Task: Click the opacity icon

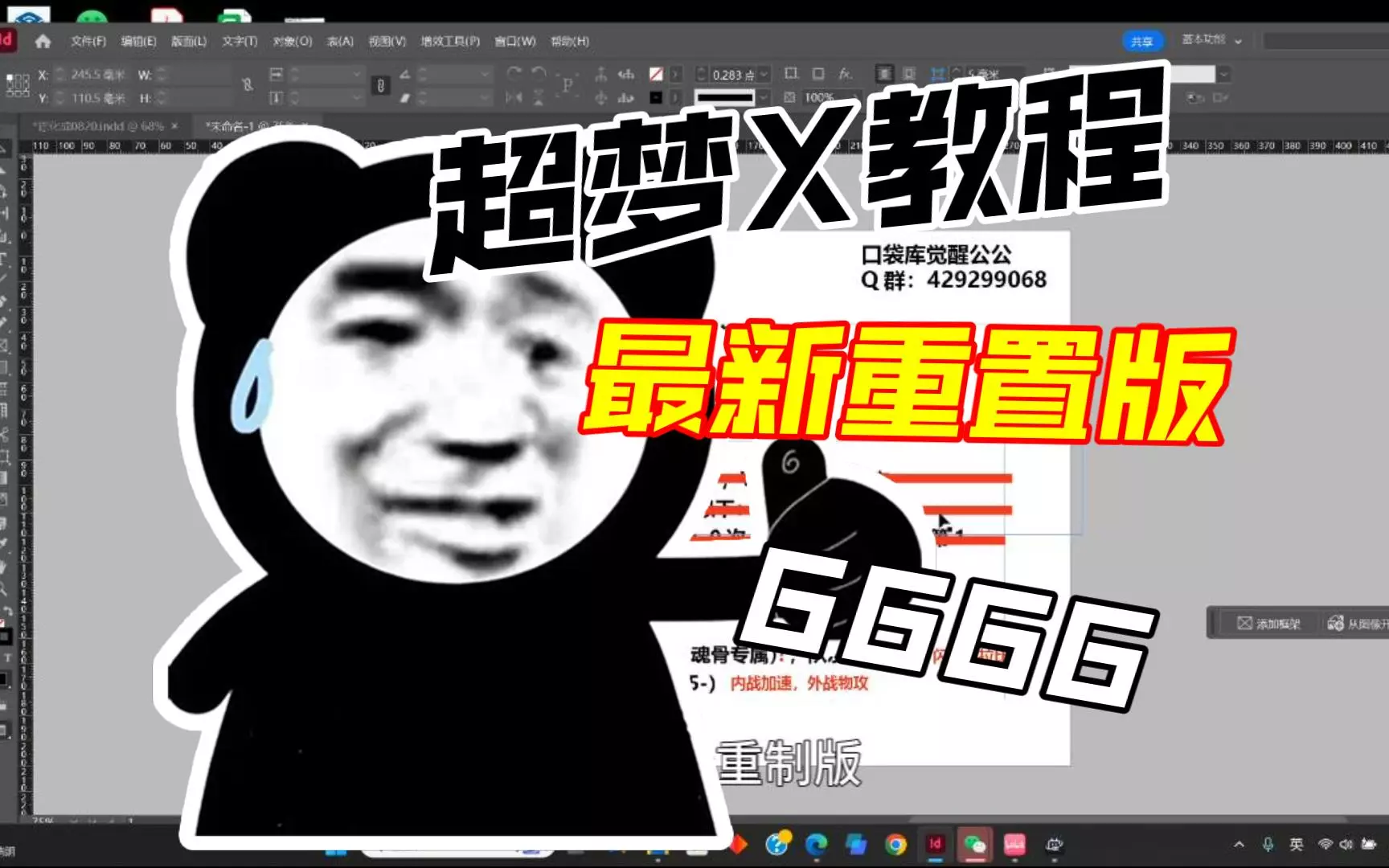Action: coord(790,97)
